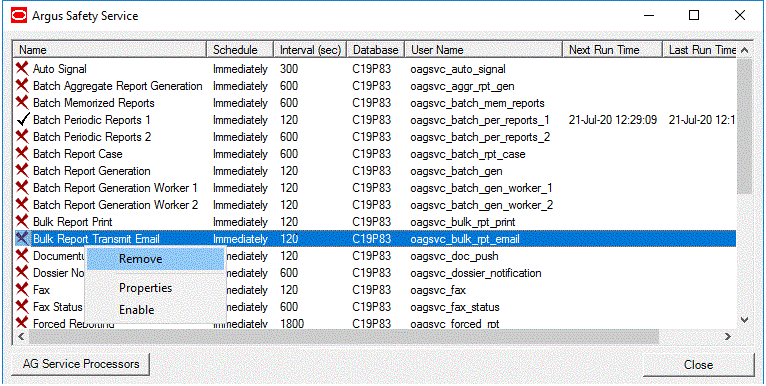
Task: Click user name oagsvc_aggr_rpt_gen
Action: [x=462, y=86]
